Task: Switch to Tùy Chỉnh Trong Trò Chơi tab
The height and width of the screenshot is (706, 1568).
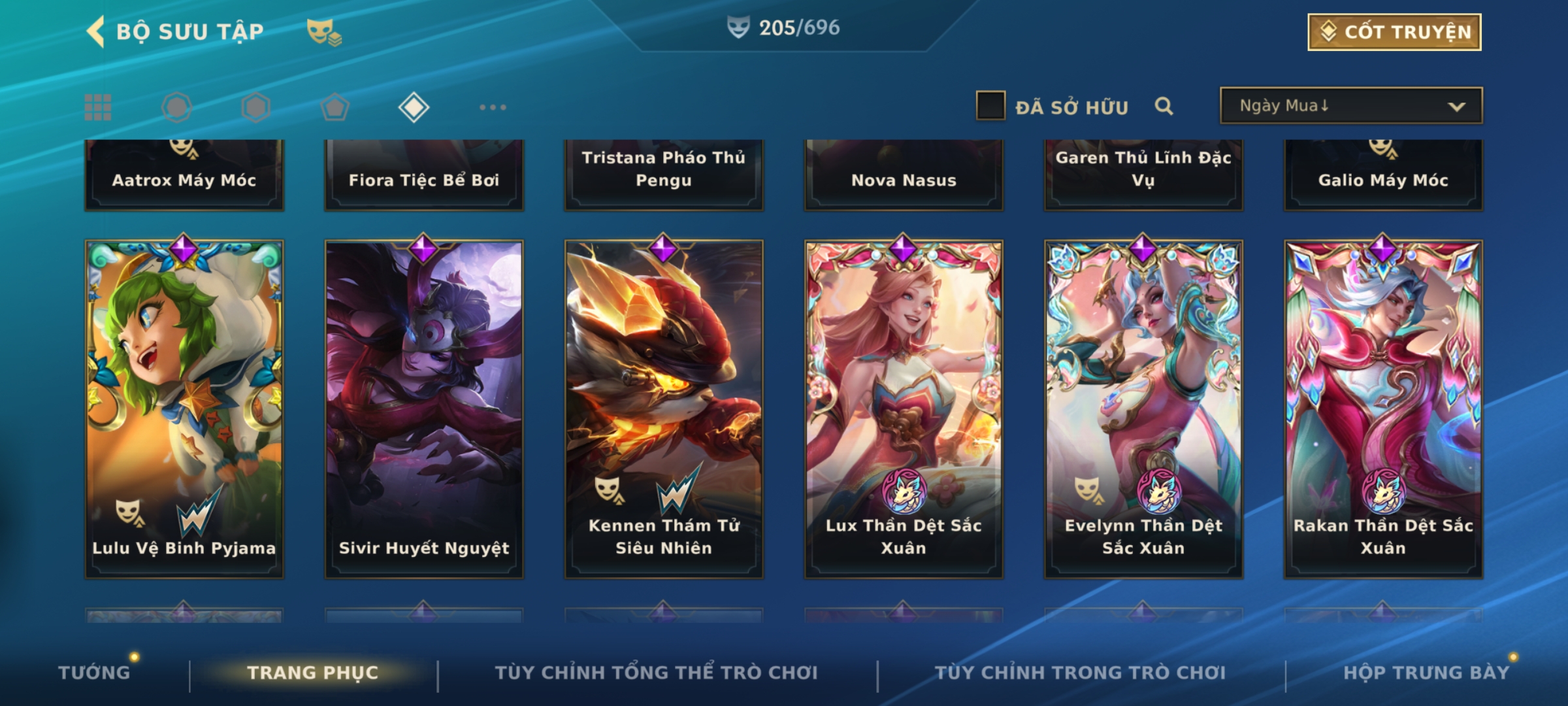Action: pos(1080,672)
